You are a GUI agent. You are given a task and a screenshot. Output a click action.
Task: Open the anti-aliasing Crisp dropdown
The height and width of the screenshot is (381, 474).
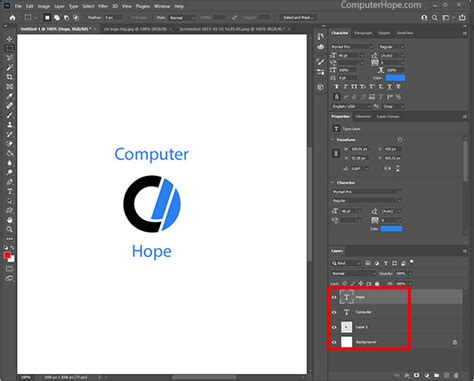[393, 106]
